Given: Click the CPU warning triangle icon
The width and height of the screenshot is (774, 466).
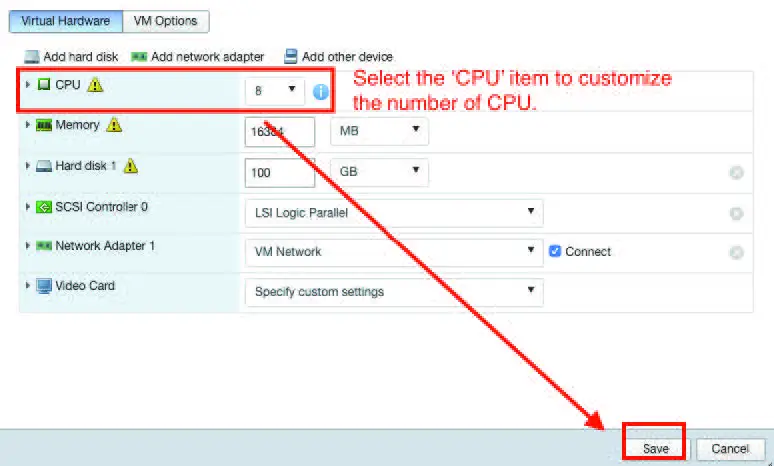Looking at the screenshot, I should [96, 85].
